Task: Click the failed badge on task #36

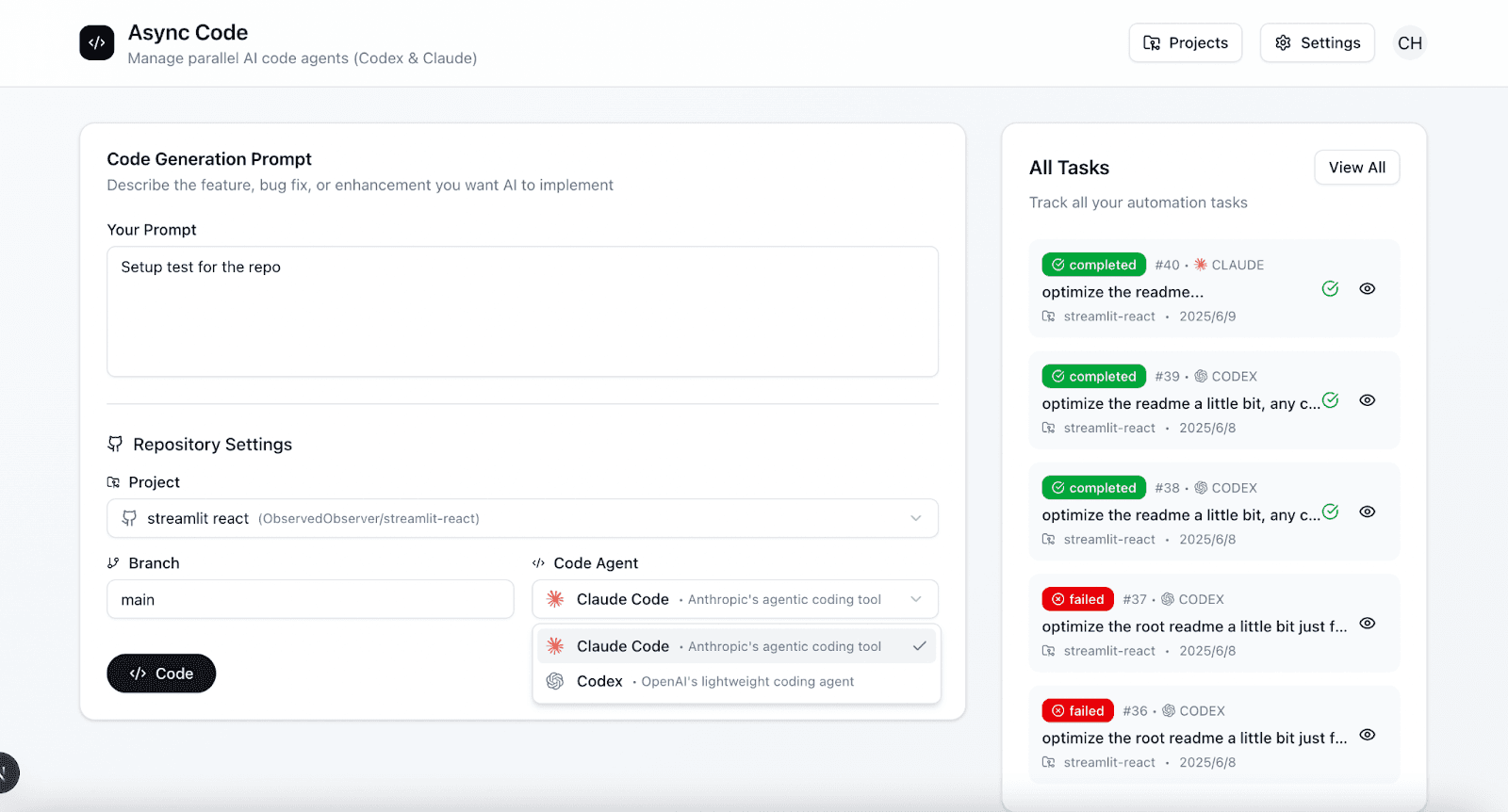Action: point(1077,711)
